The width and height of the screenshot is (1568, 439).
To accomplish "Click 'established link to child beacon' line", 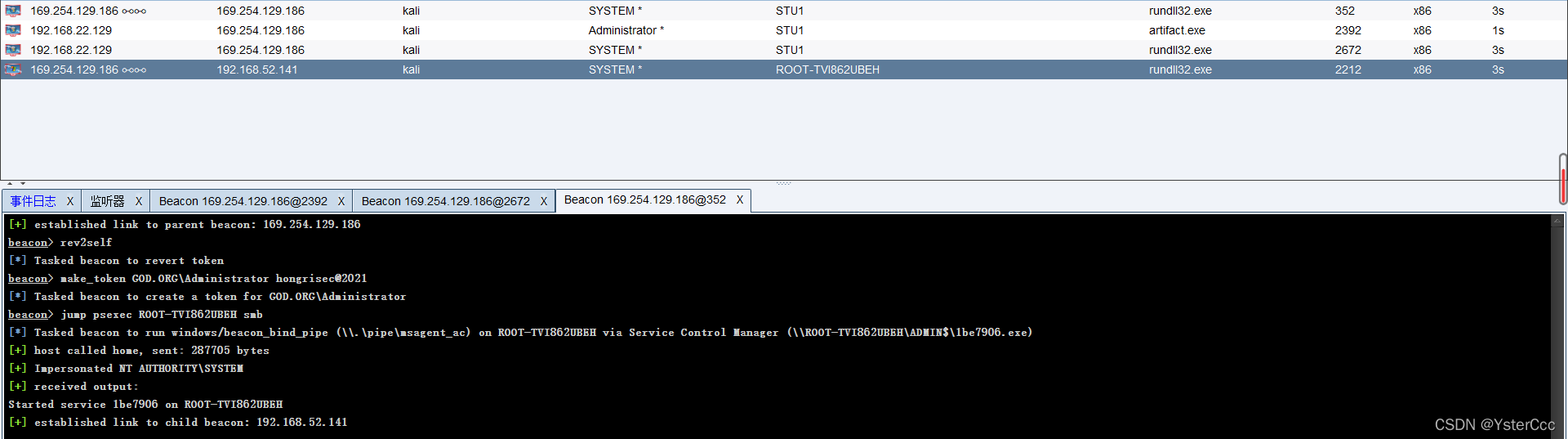I will coord(178,423).
